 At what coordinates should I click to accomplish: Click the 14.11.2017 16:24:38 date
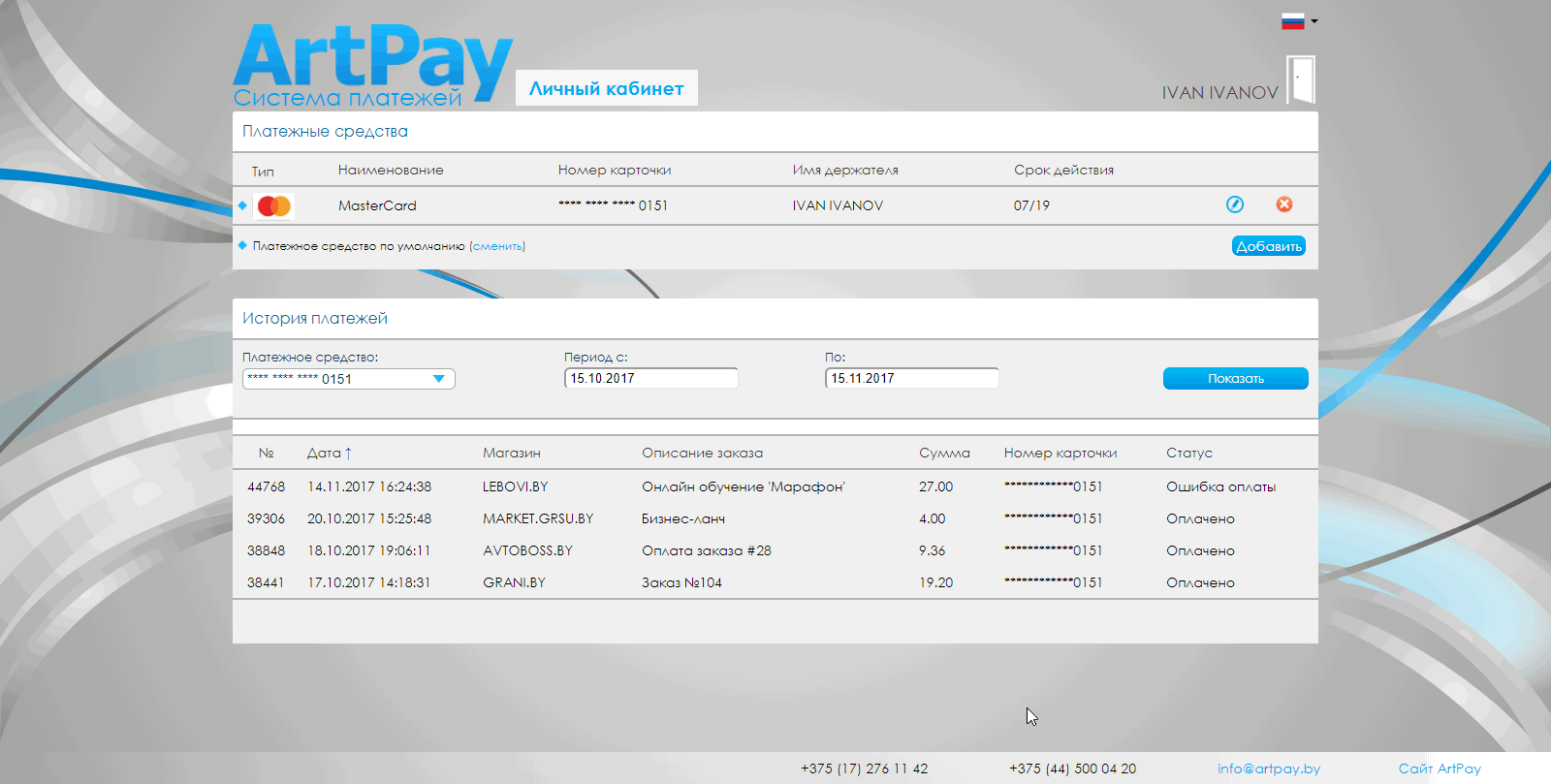(369, 486)
